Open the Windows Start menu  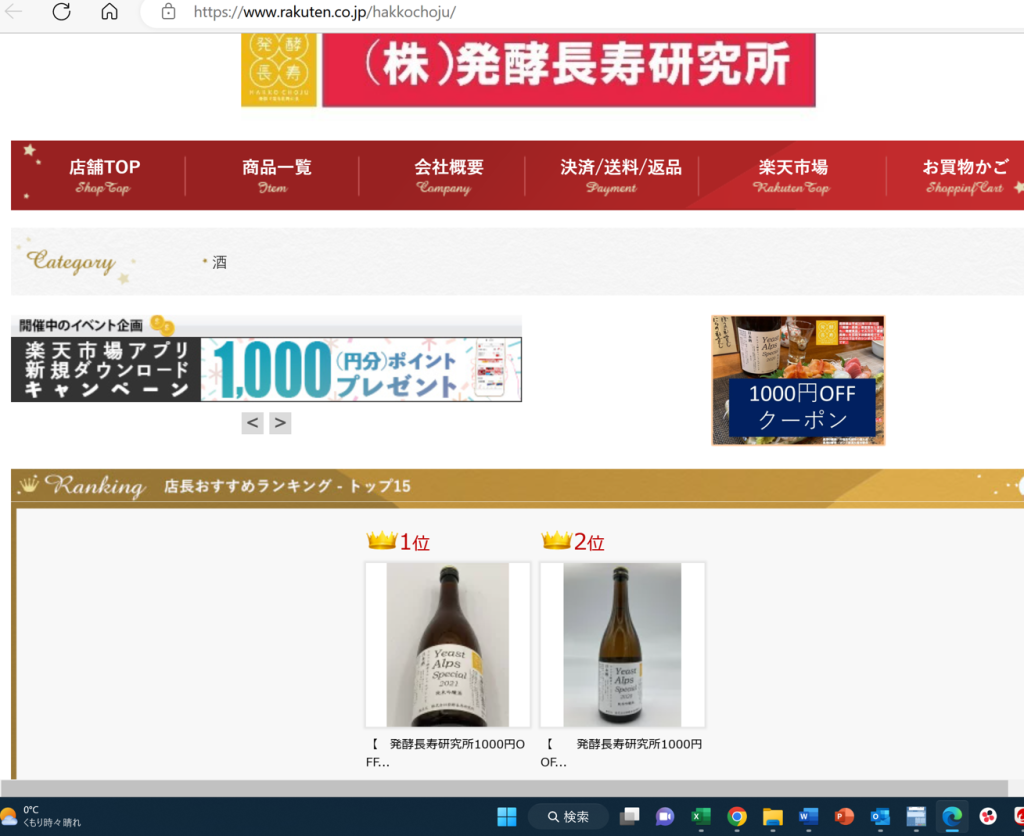(x=507, y=816)
